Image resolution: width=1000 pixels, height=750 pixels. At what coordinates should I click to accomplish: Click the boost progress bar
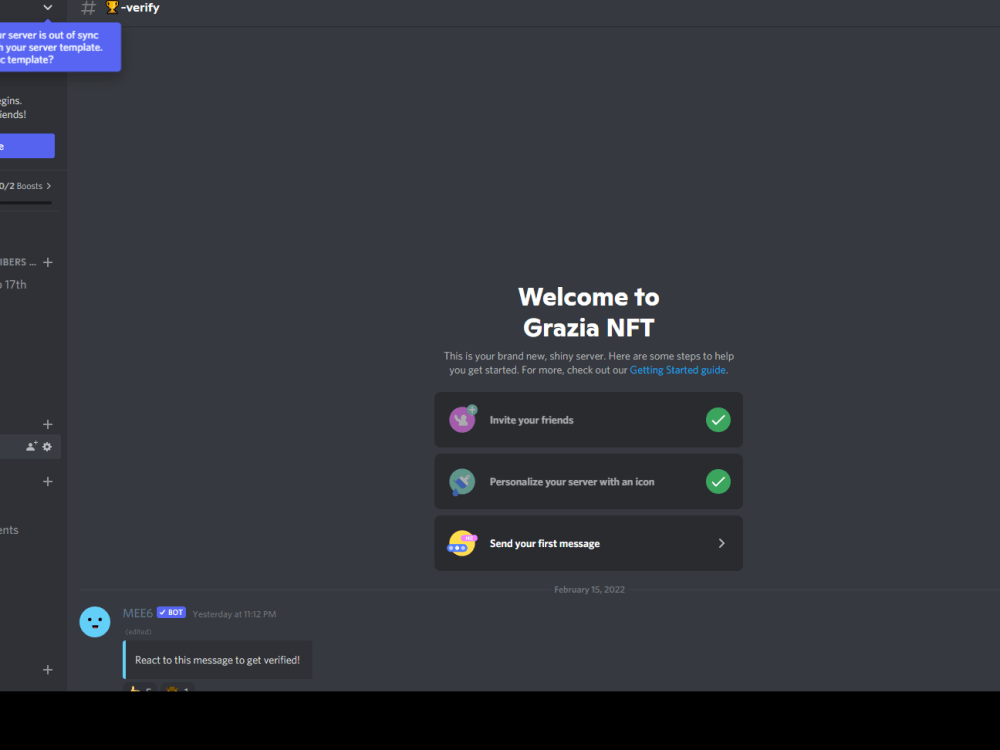pyautogui.click(x=27, y=205)
